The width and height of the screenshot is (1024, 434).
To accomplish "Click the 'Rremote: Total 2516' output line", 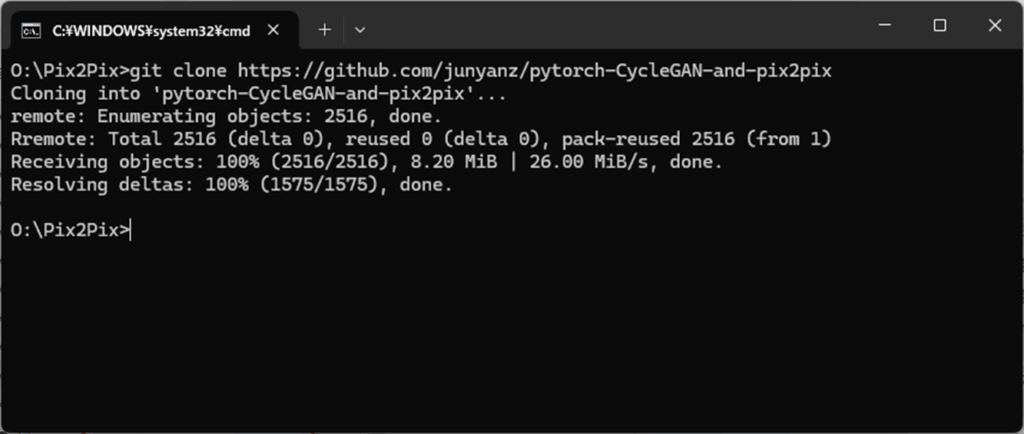I will pyautogui.click(x=421, y=139).
